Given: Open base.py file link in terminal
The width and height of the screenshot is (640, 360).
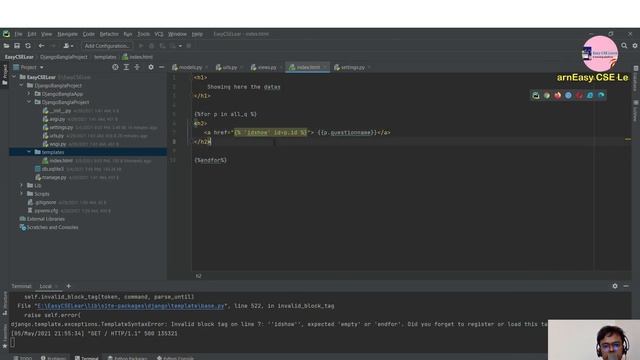Looking at the screenshot, I should 130,306.
